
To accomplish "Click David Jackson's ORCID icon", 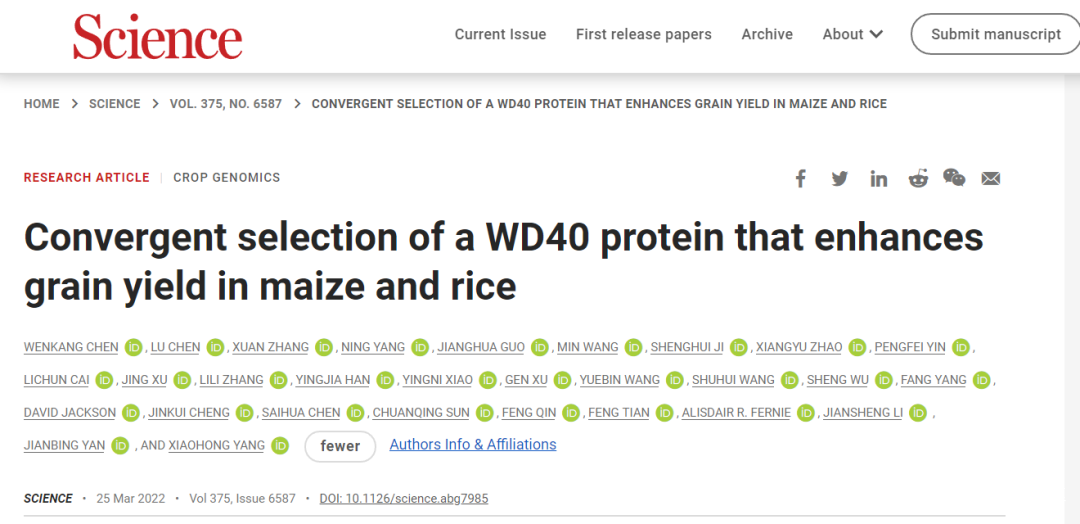I will click(132, 412).
